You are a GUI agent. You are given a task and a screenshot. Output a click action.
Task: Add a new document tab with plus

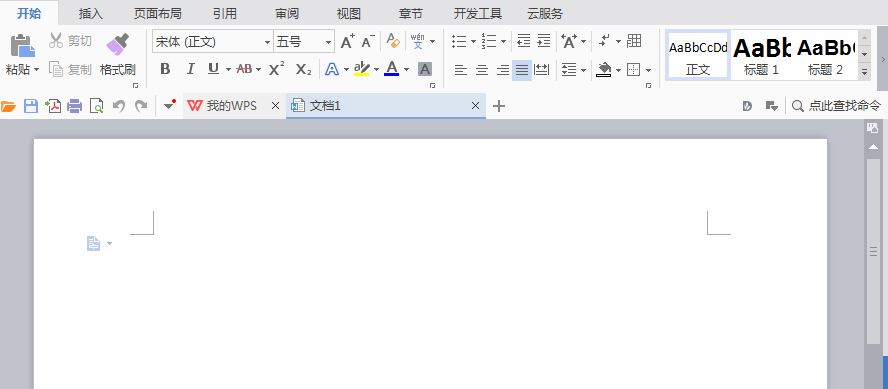498,106
